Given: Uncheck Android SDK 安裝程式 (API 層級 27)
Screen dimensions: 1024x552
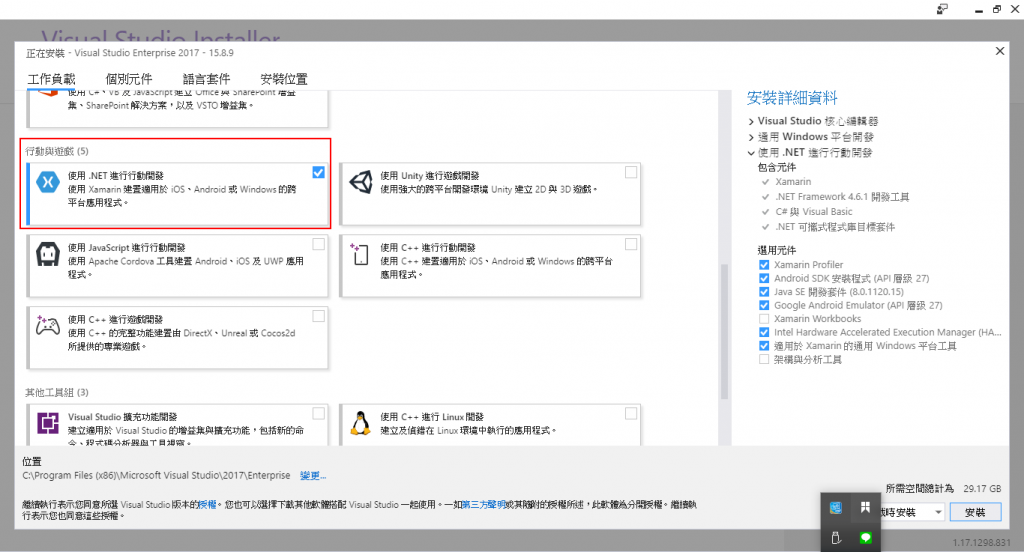Looking at the screenshot, I should point(763,278).
